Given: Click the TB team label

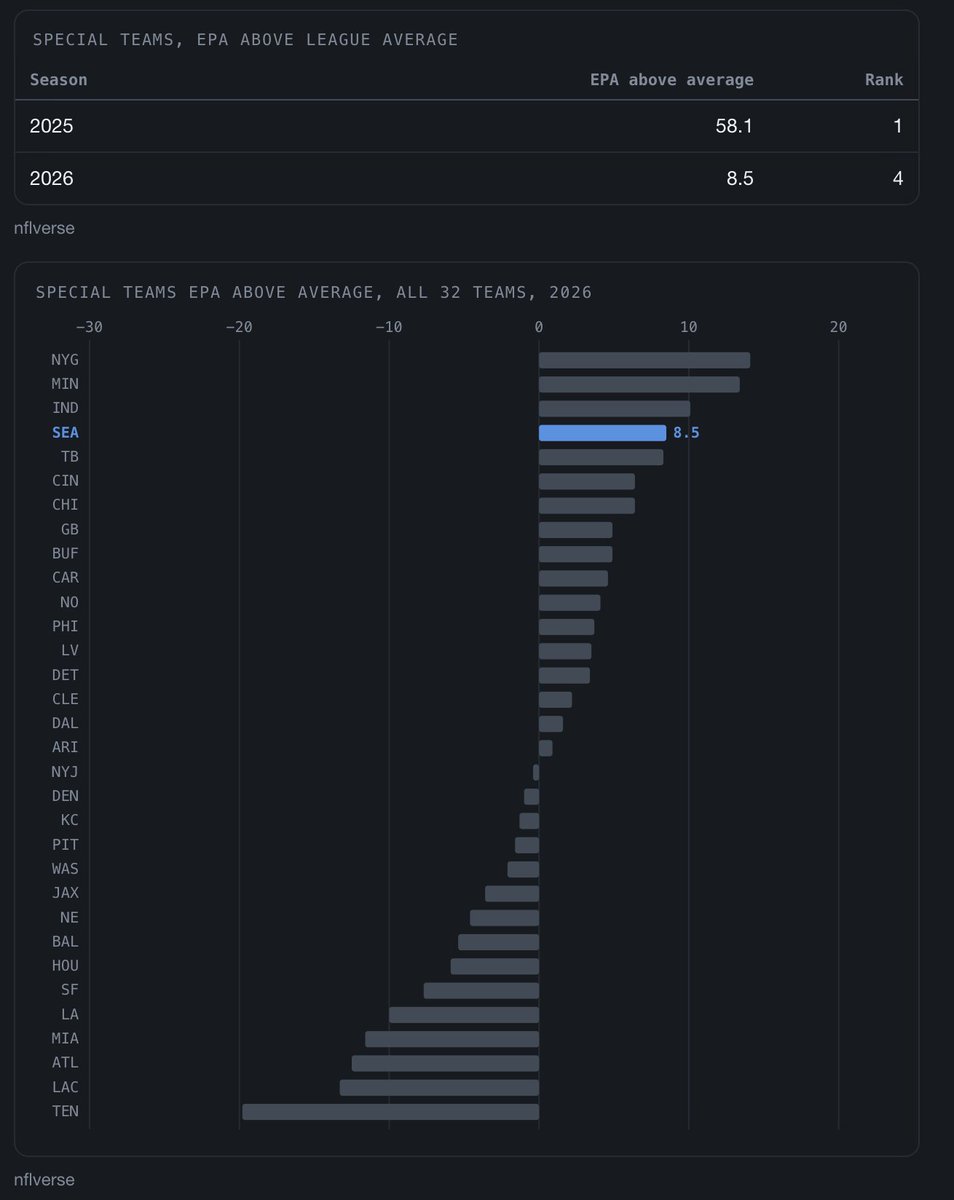Looking at the screenshot, I should [x=70, y=457].
